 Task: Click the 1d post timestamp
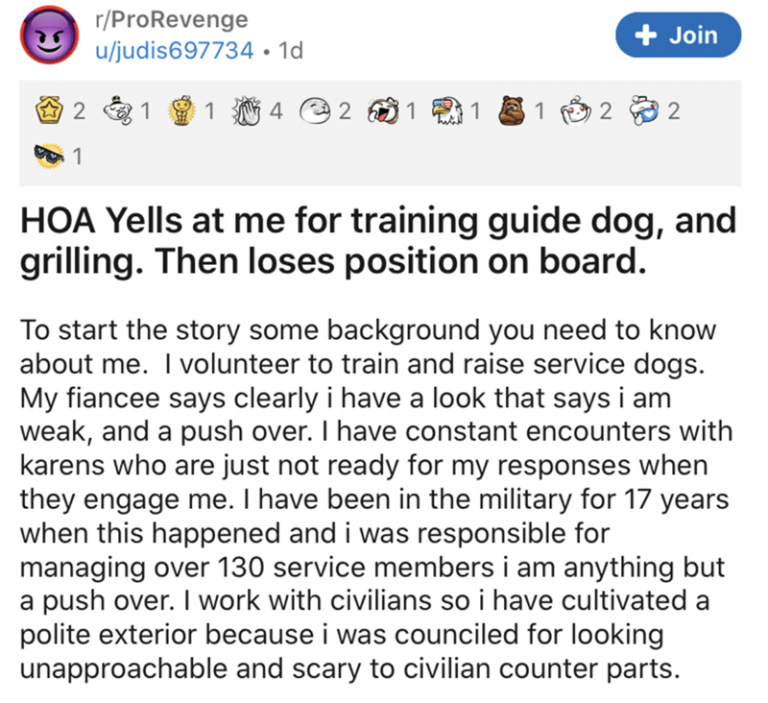tap(290, 50)
